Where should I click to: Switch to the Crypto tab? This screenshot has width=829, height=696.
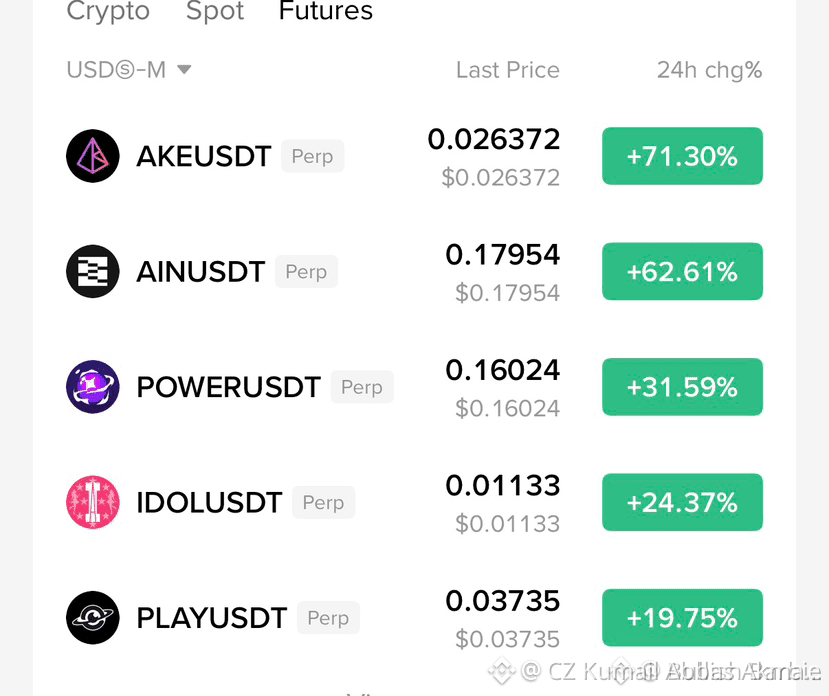click(x=108, y=10)
